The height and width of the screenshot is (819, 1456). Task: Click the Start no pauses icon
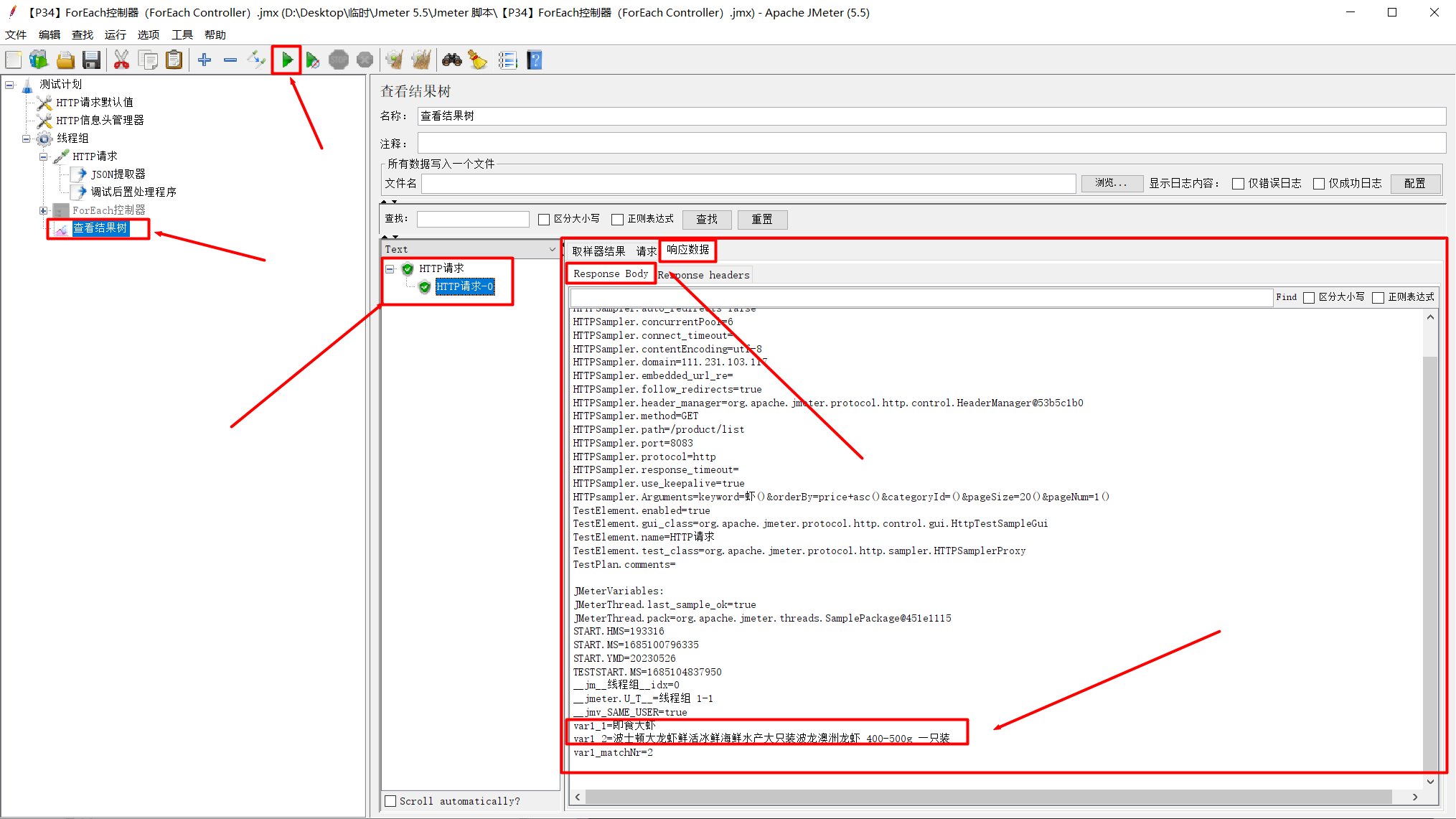click(x=312, y=60)
